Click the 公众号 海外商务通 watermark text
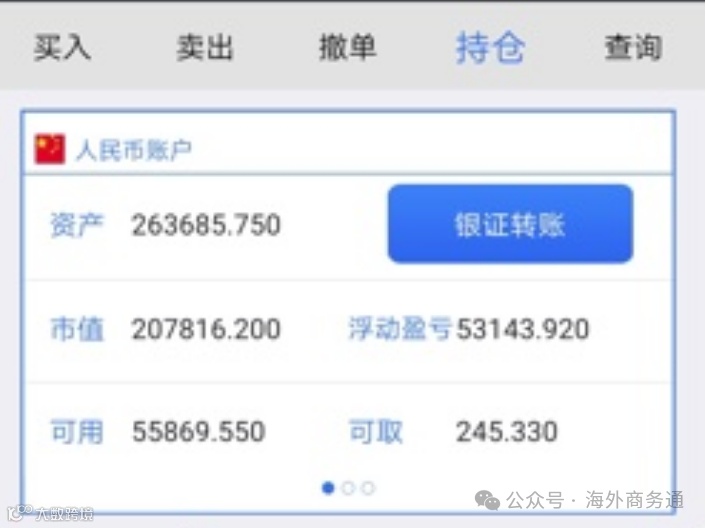706x528 pixels. [x=595, y=501]
